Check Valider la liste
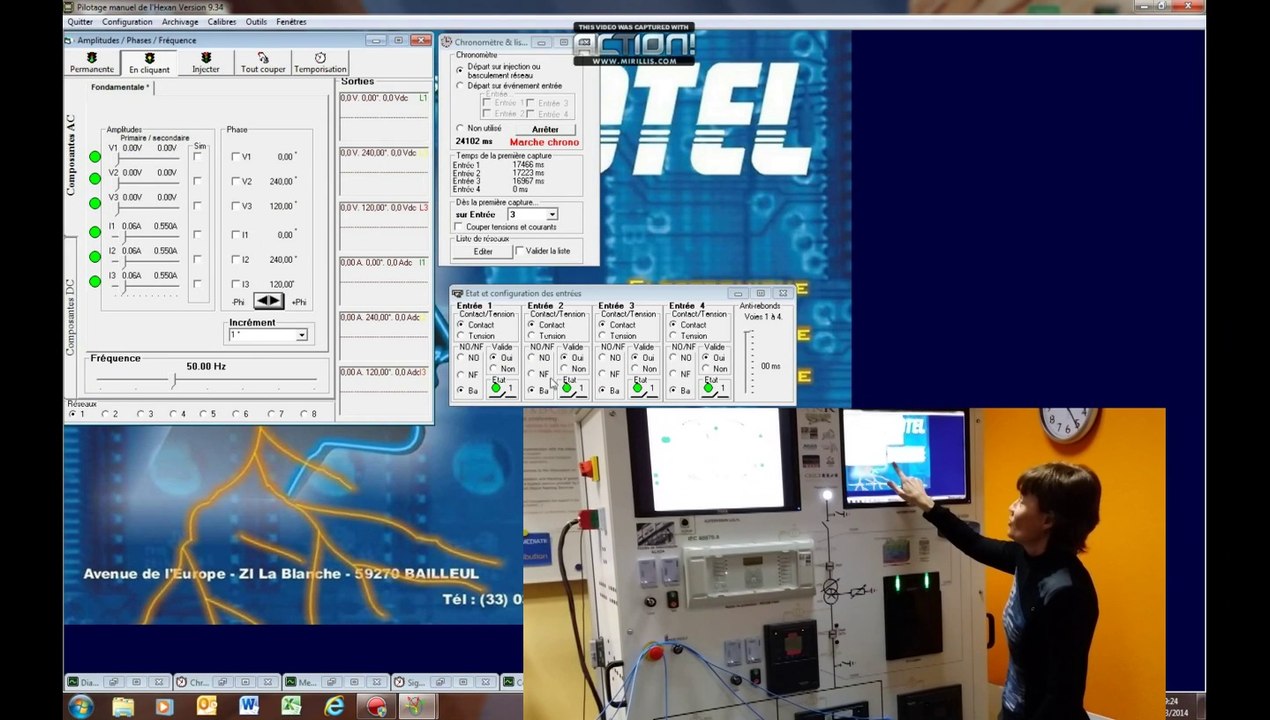Screen dimensions: 1270x720 [519, 251]
